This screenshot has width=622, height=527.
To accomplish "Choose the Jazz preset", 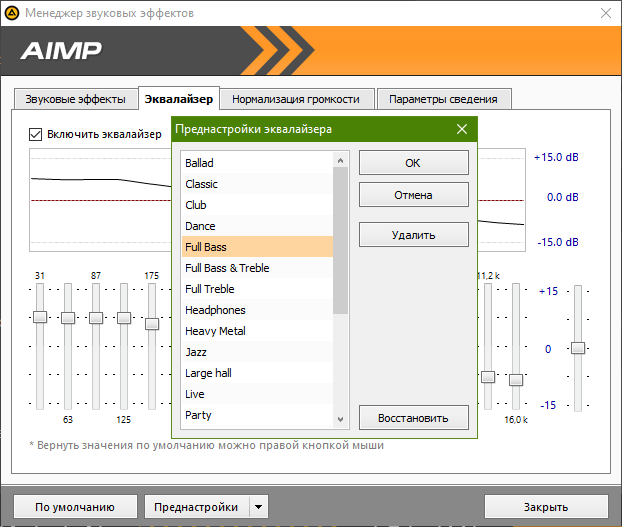I will pos(257,352).
